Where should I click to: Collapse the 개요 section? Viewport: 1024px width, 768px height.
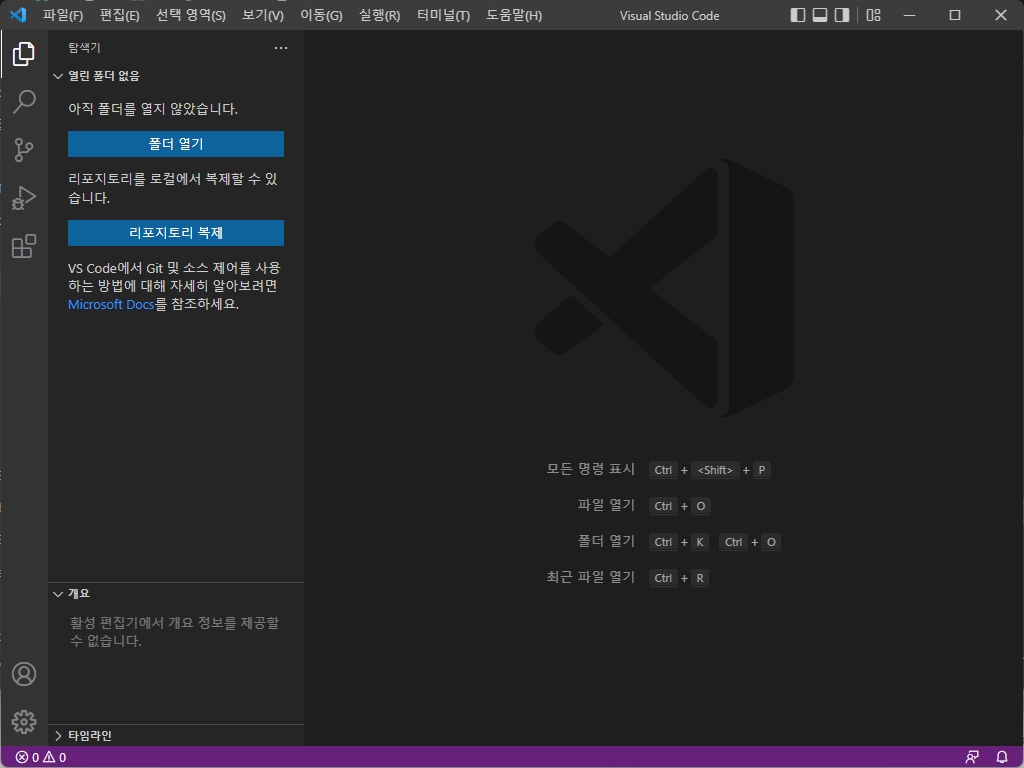176,594
